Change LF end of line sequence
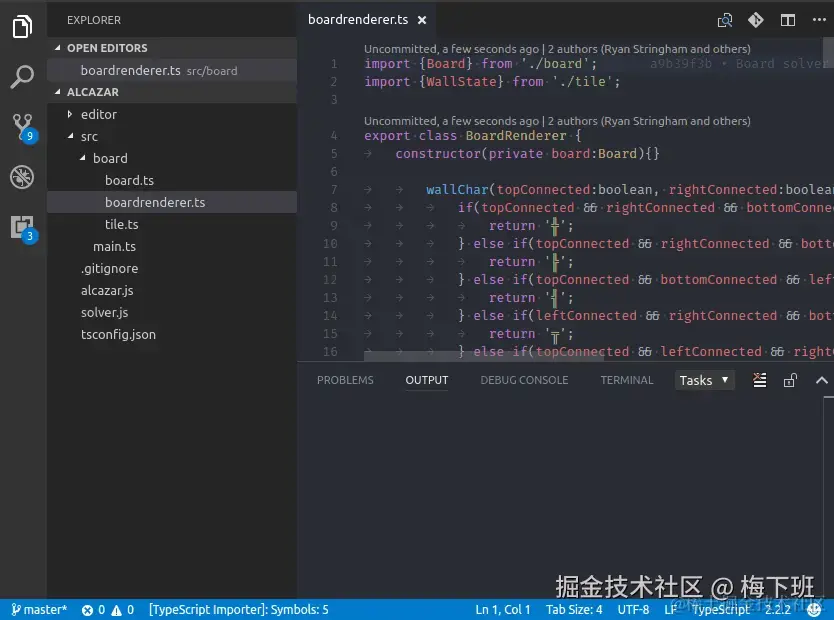This screenshot has height=620, width=834. 670,609
